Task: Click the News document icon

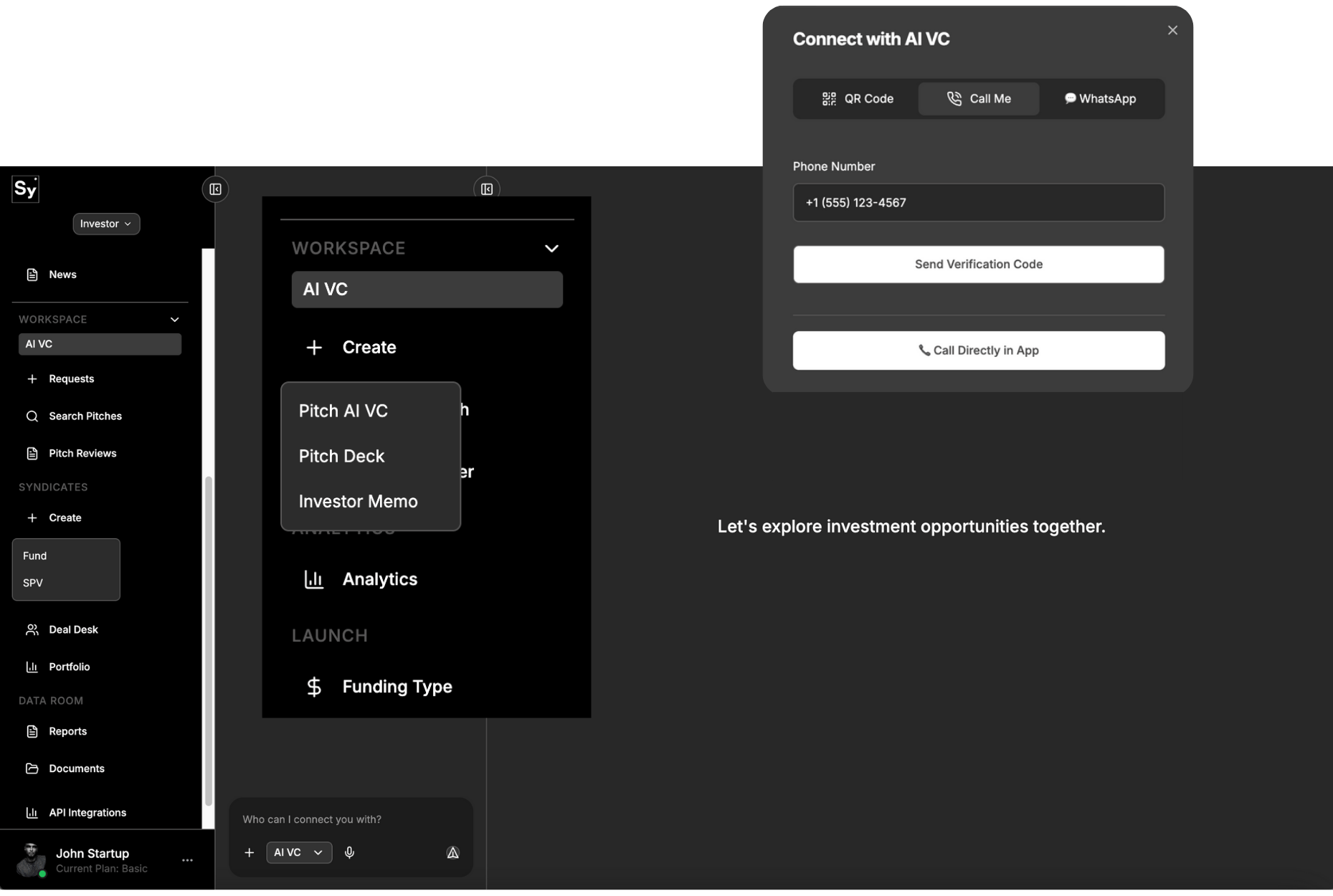Action: (32, 275)
